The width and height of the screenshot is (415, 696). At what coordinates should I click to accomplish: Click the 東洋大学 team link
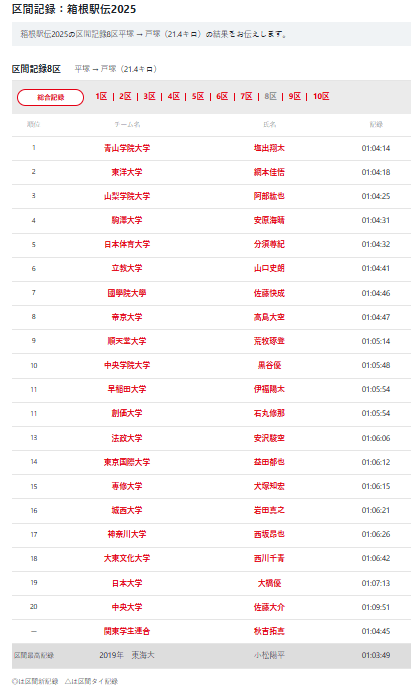127,172
